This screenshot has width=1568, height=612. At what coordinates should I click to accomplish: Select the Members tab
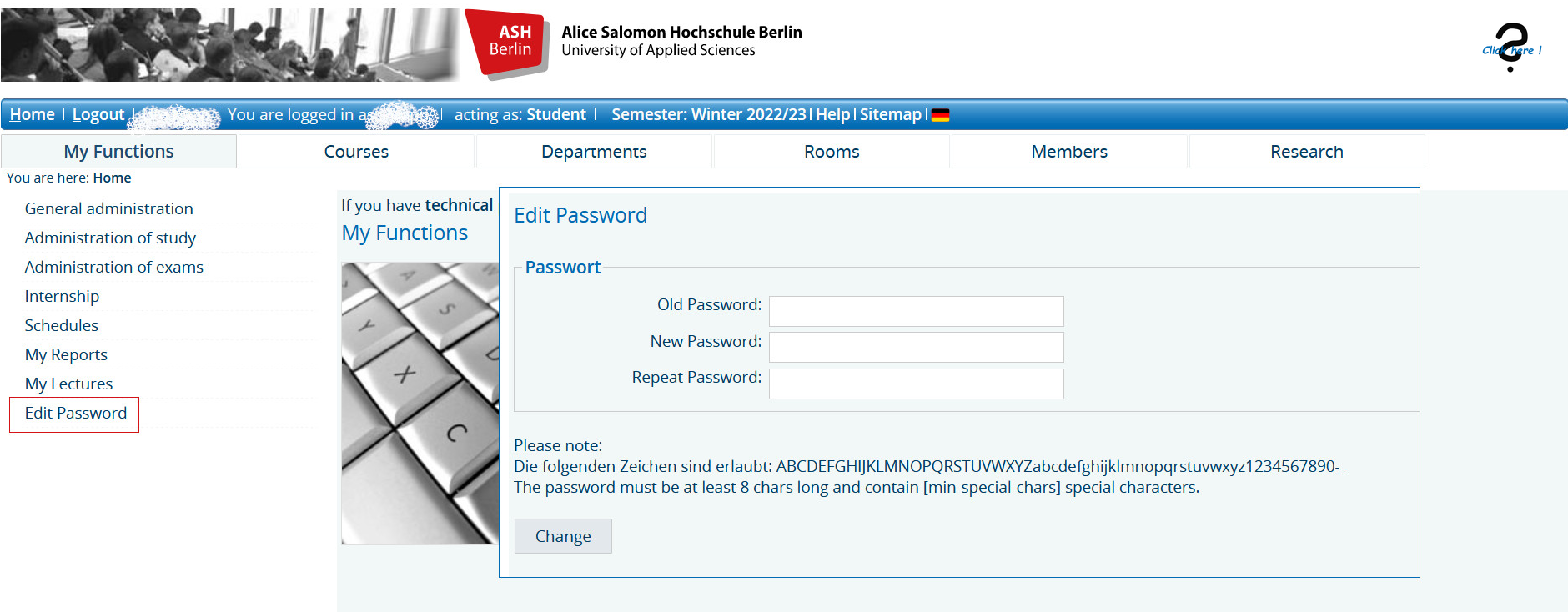[x=1069, y=152]
